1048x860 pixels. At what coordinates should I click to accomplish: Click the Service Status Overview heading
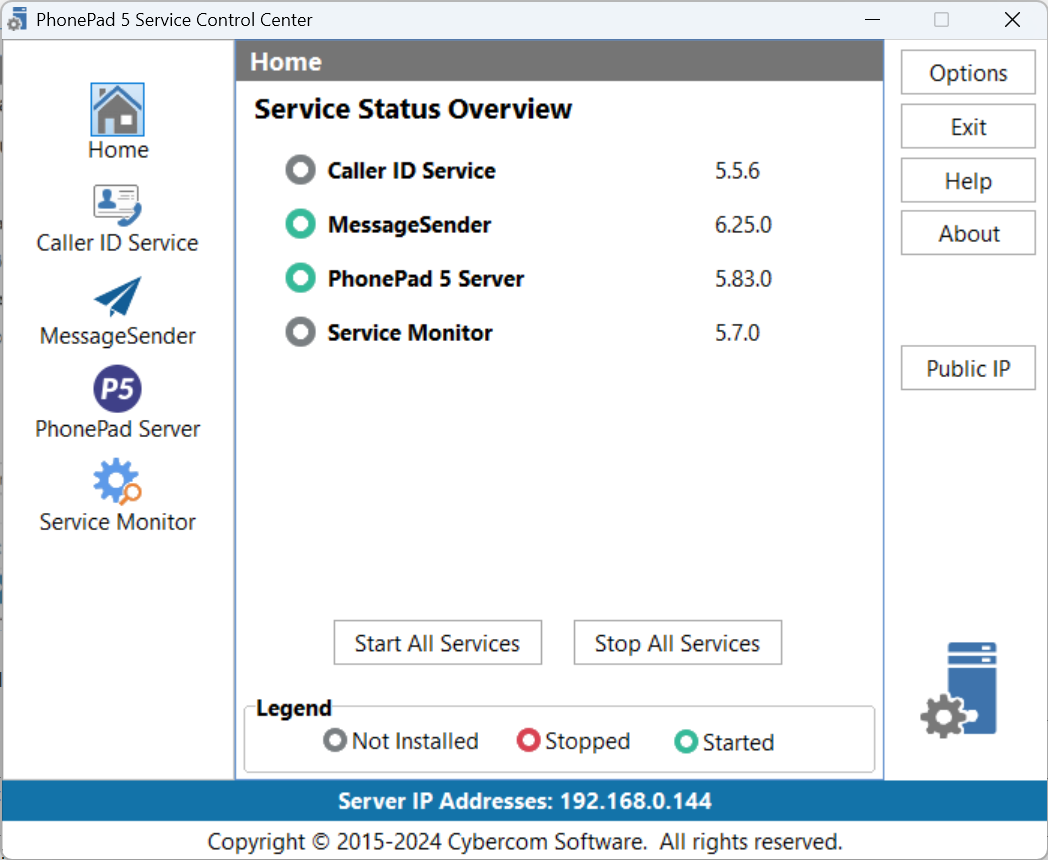(x=413, y=109)
